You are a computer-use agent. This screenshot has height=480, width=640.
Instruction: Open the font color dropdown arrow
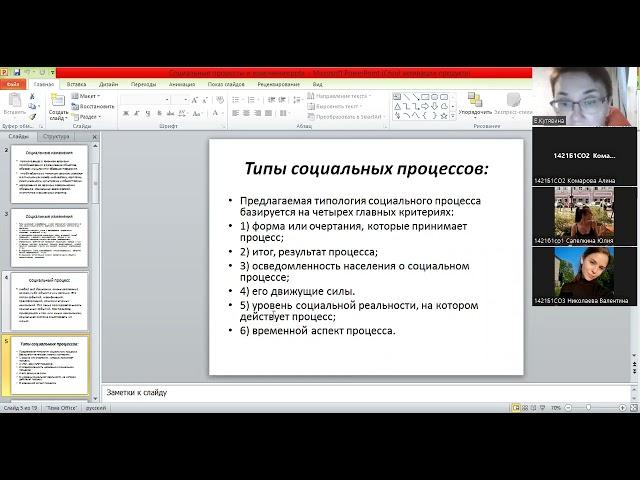(223, 113)
